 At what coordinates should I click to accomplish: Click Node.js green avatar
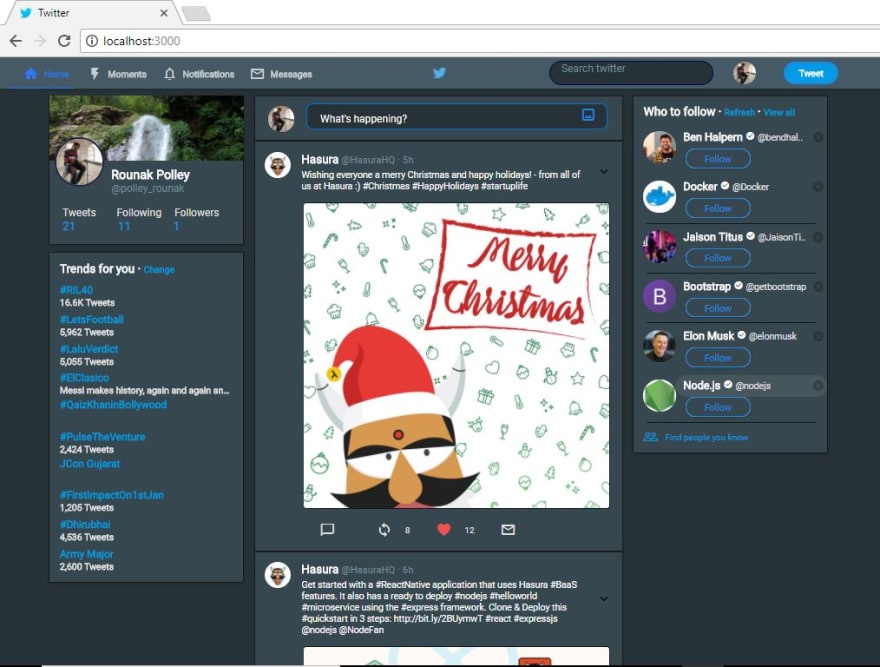659,395
